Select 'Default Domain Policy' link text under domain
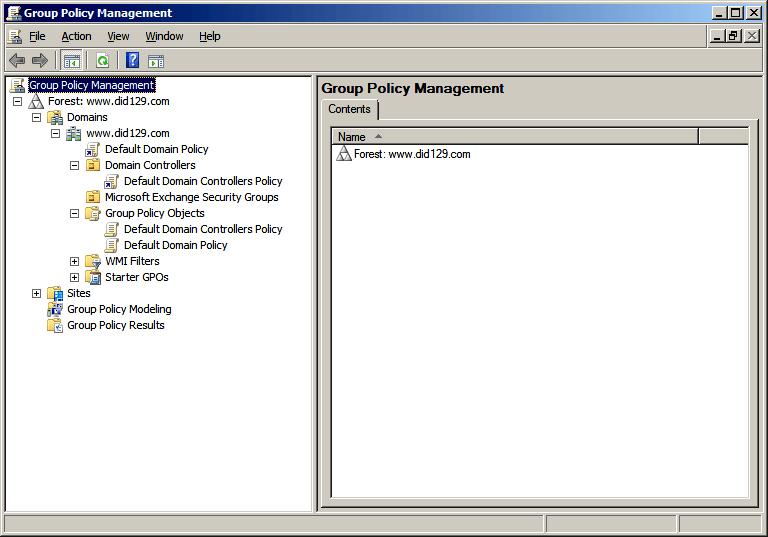This screenshot has width=768, height=537. (157, 149)
